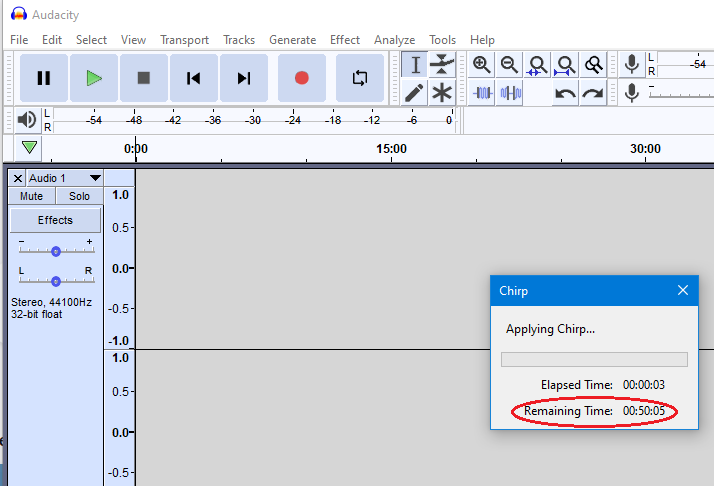The width and height of the screenshot is (714, 486).
Task: Open the Tools menu
Action: [442, 40]
